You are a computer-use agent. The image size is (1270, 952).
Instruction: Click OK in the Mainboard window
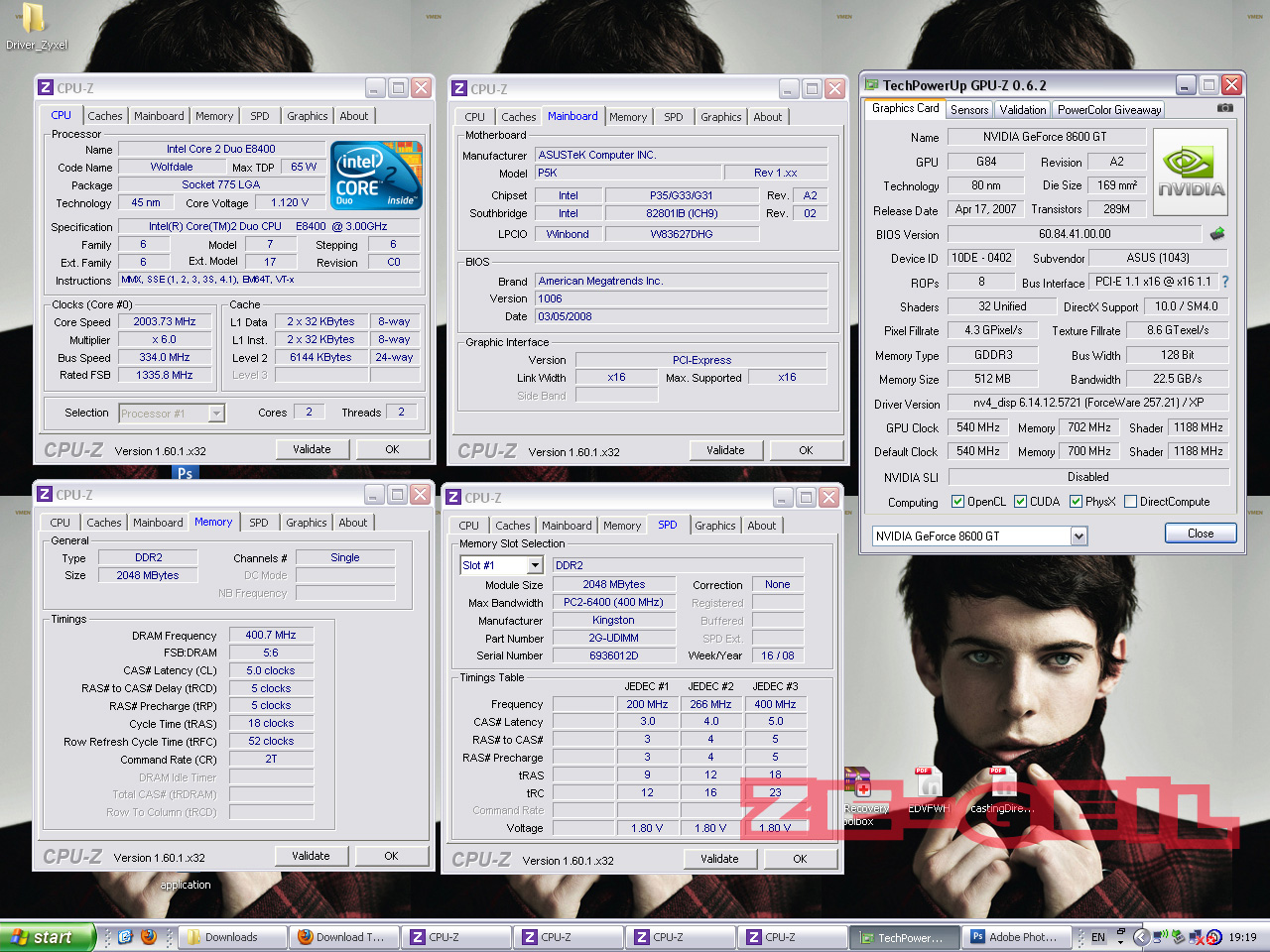806,450
